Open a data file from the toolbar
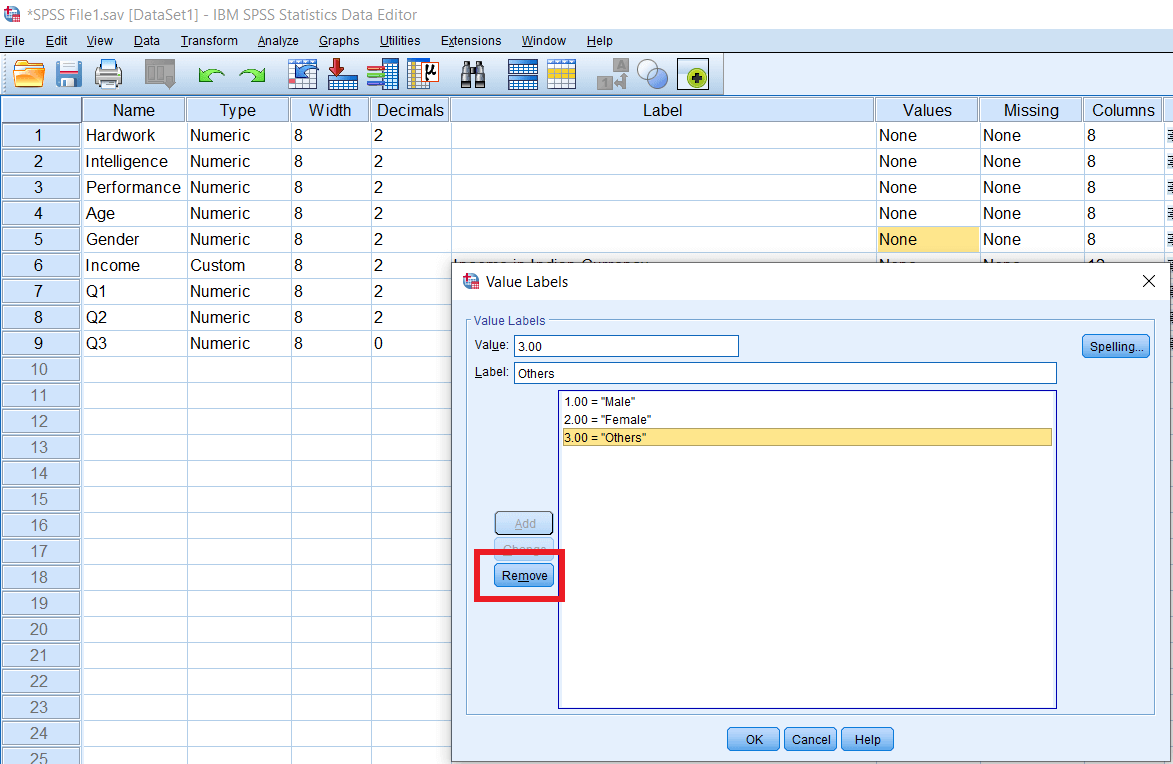 (x=27, y=74)
